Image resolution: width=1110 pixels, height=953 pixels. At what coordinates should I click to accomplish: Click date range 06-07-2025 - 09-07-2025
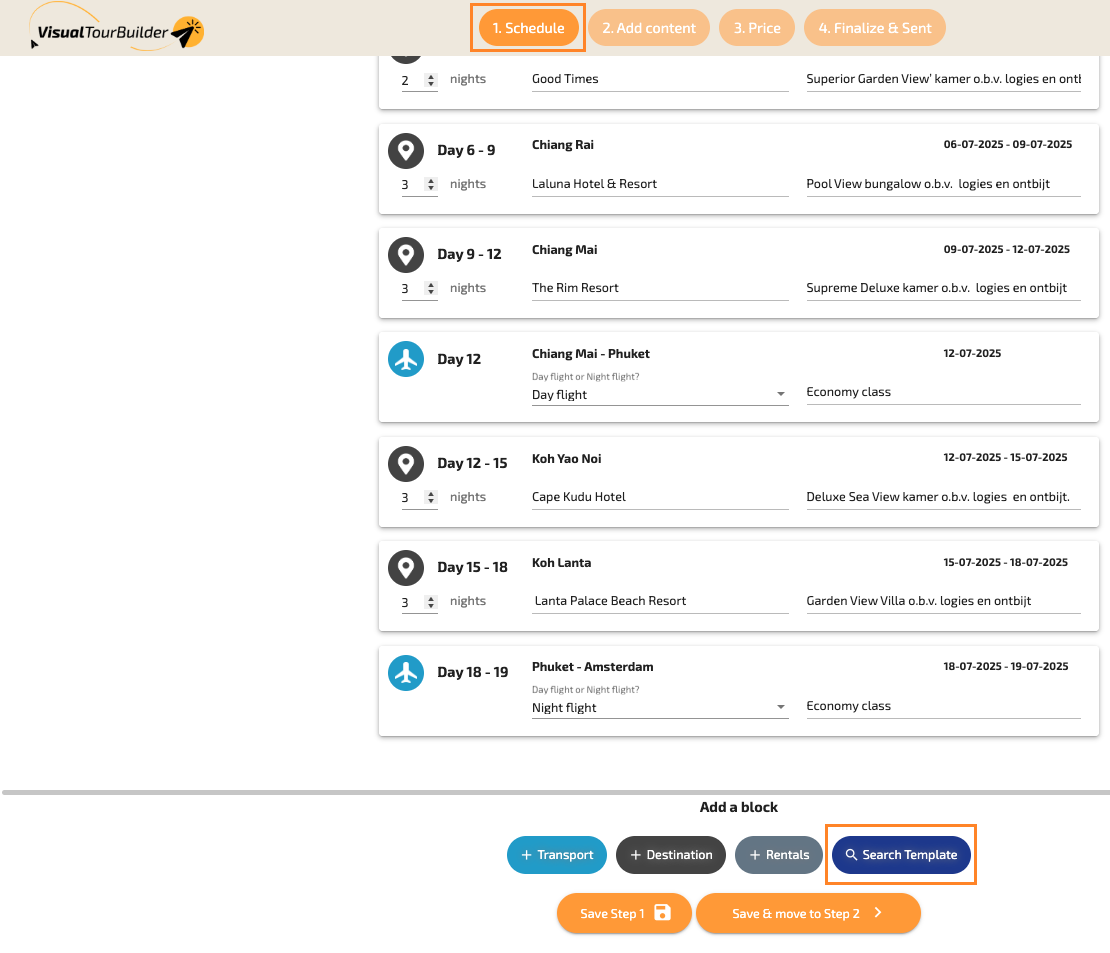(1007, 144)
